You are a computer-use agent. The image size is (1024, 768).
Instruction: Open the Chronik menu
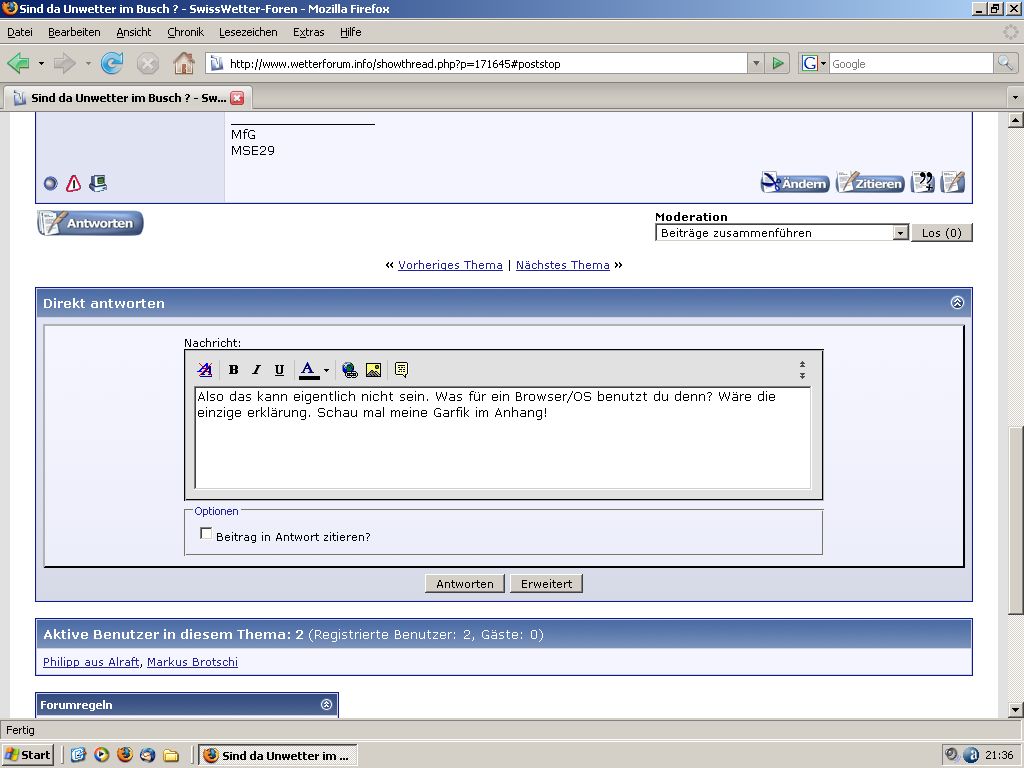coord(185,32)
